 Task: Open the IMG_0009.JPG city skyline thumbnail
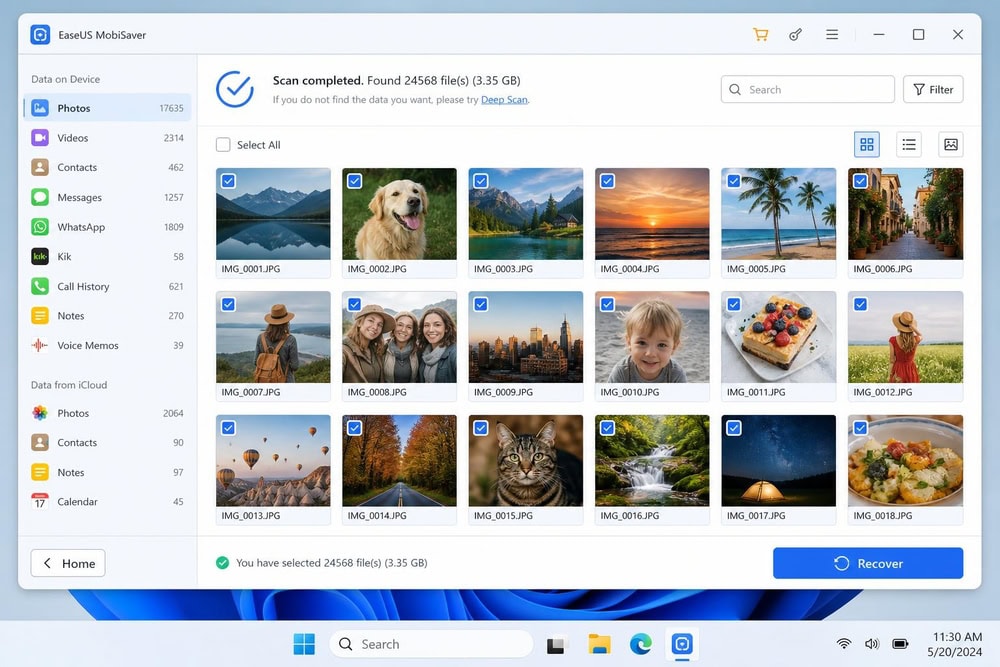(x=526, y=337)
